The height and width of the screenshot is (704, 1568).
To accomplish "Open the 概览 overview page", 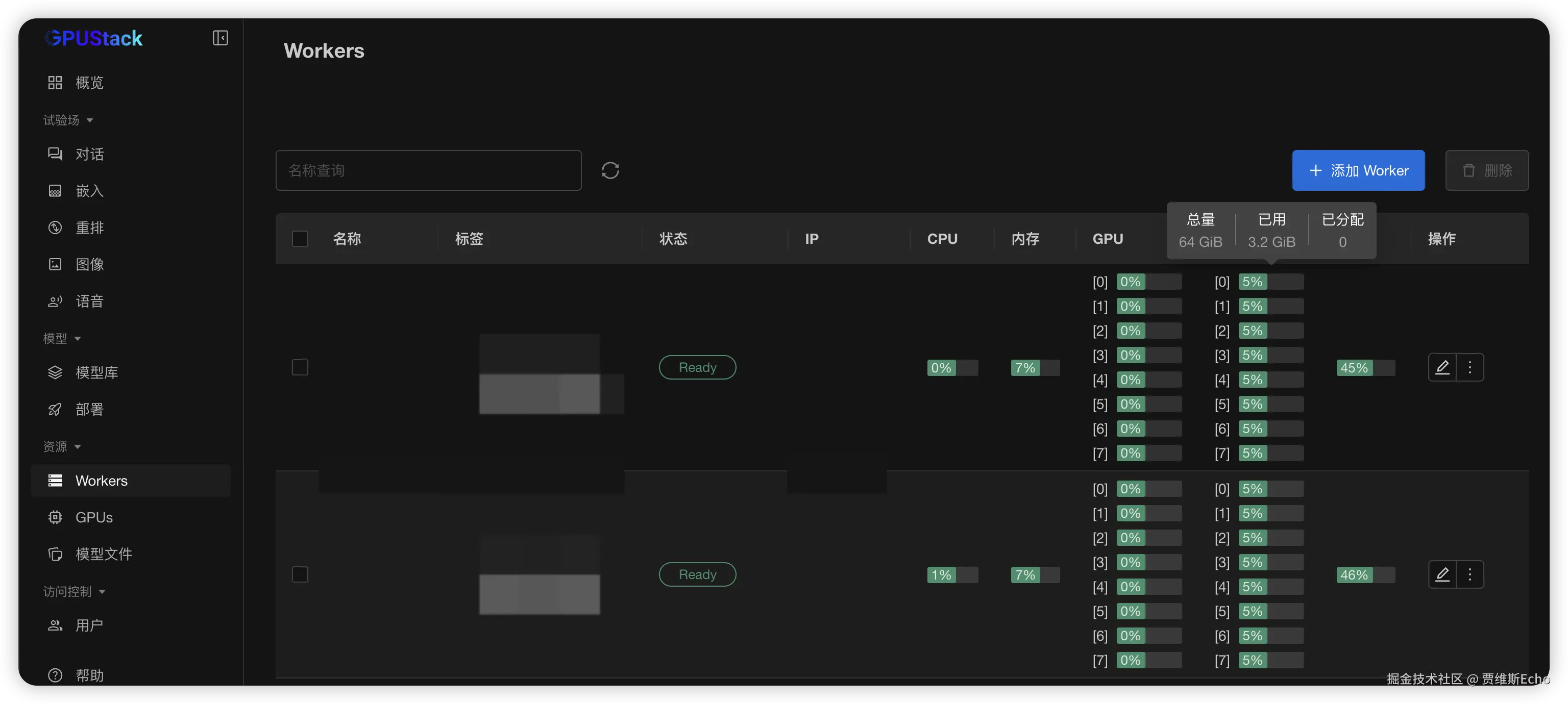I will tap(89, 83).
